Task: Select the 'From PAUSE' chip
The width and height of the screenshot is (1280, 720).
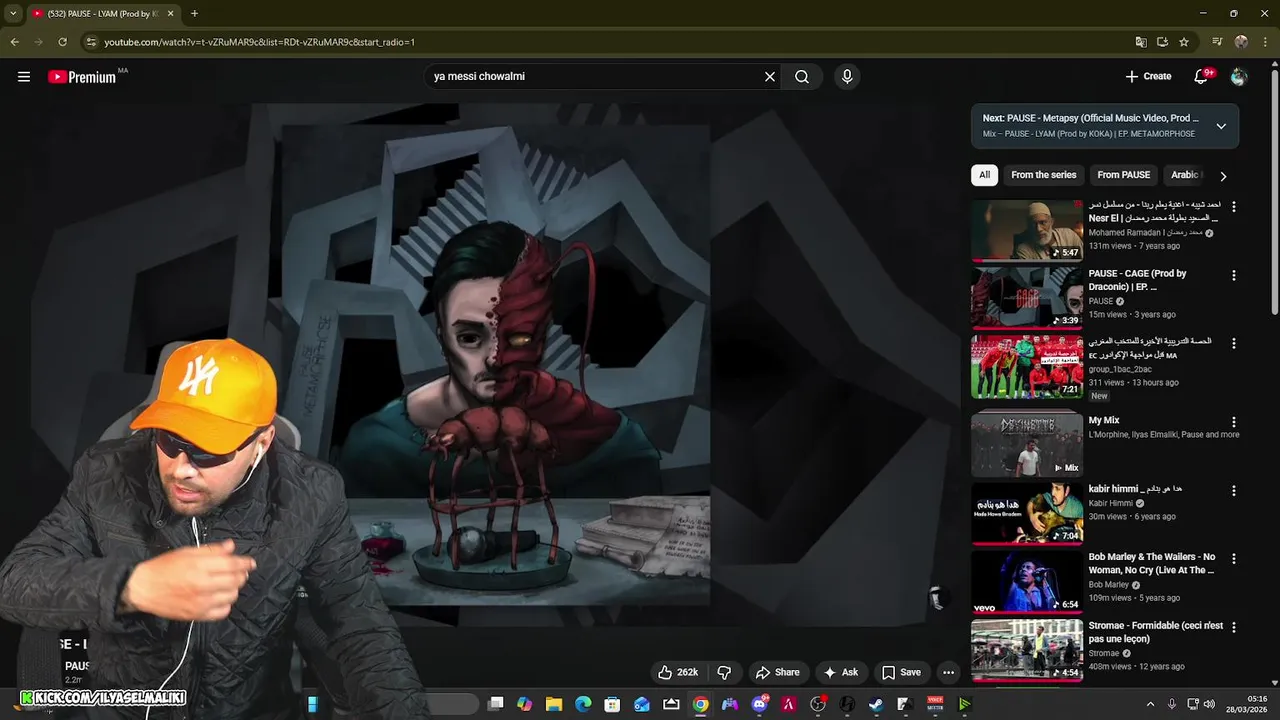Action: 1124,175
